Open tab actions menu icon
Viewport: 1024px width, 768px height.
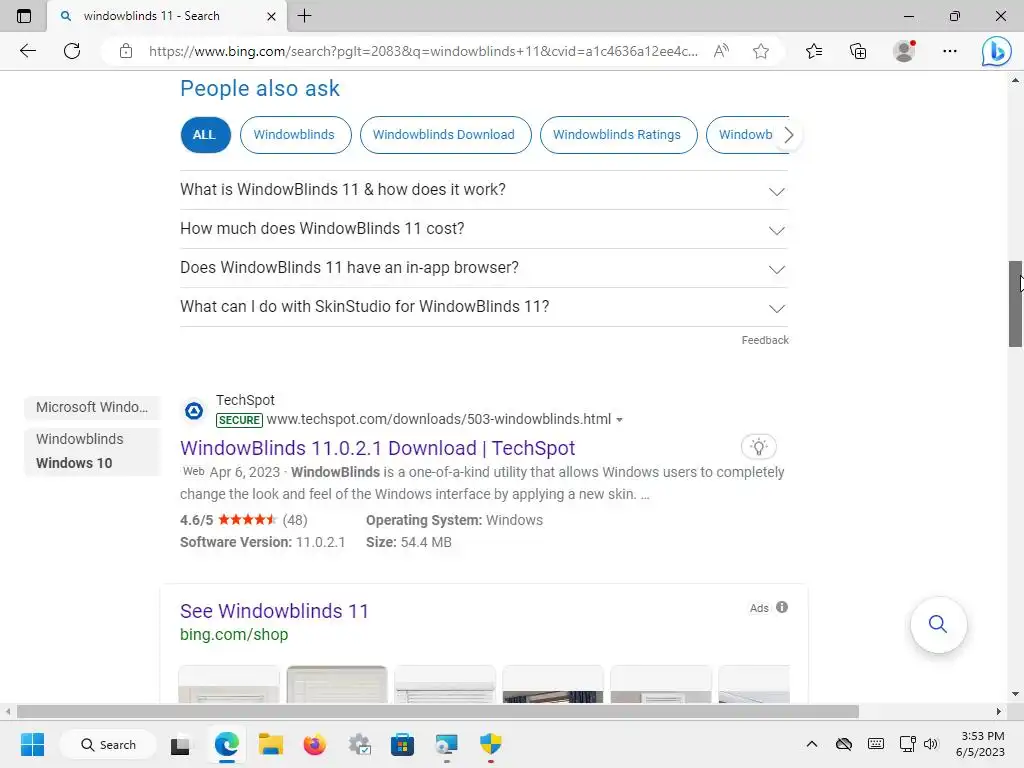point(24,16)
